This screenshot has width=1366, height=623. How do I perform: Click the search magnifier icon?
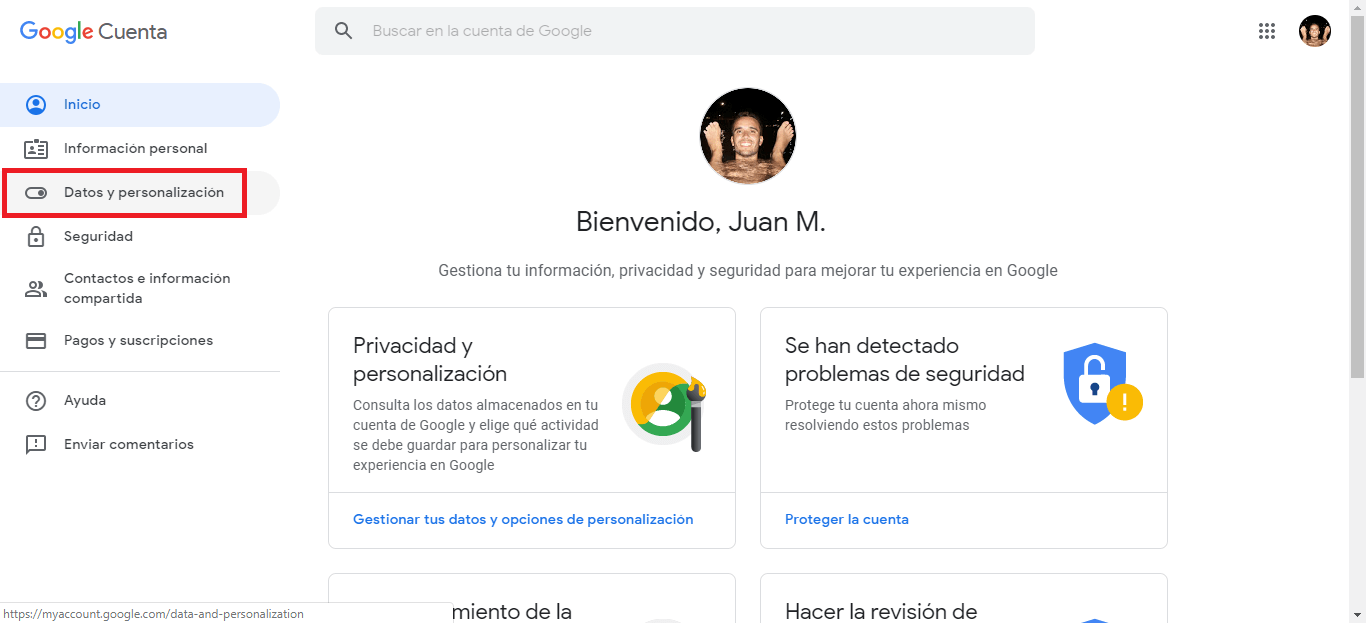344,31
